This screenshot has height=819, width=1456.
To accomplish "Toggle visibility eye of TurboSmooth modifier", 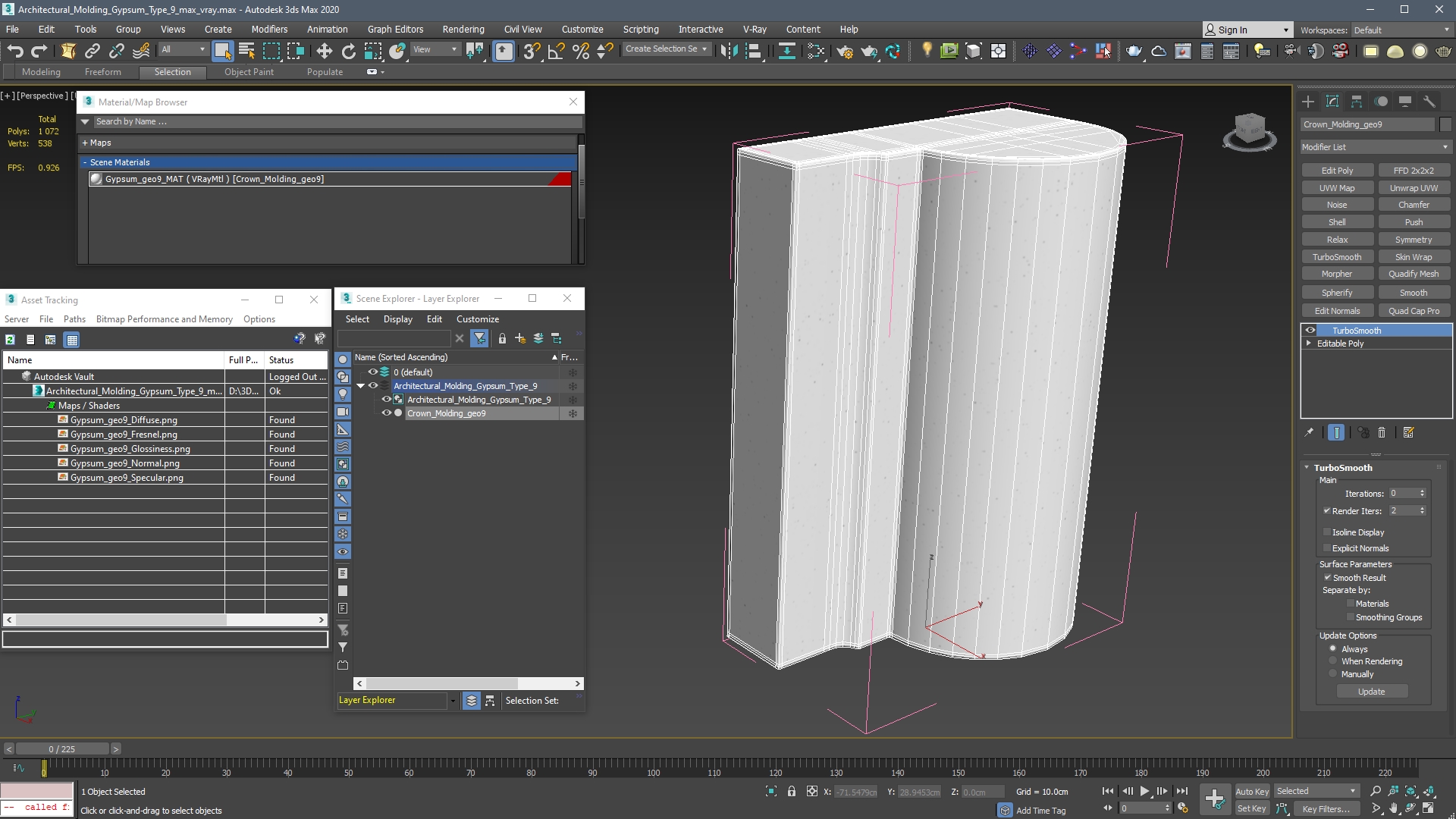I will click(x=1310, y=331).
